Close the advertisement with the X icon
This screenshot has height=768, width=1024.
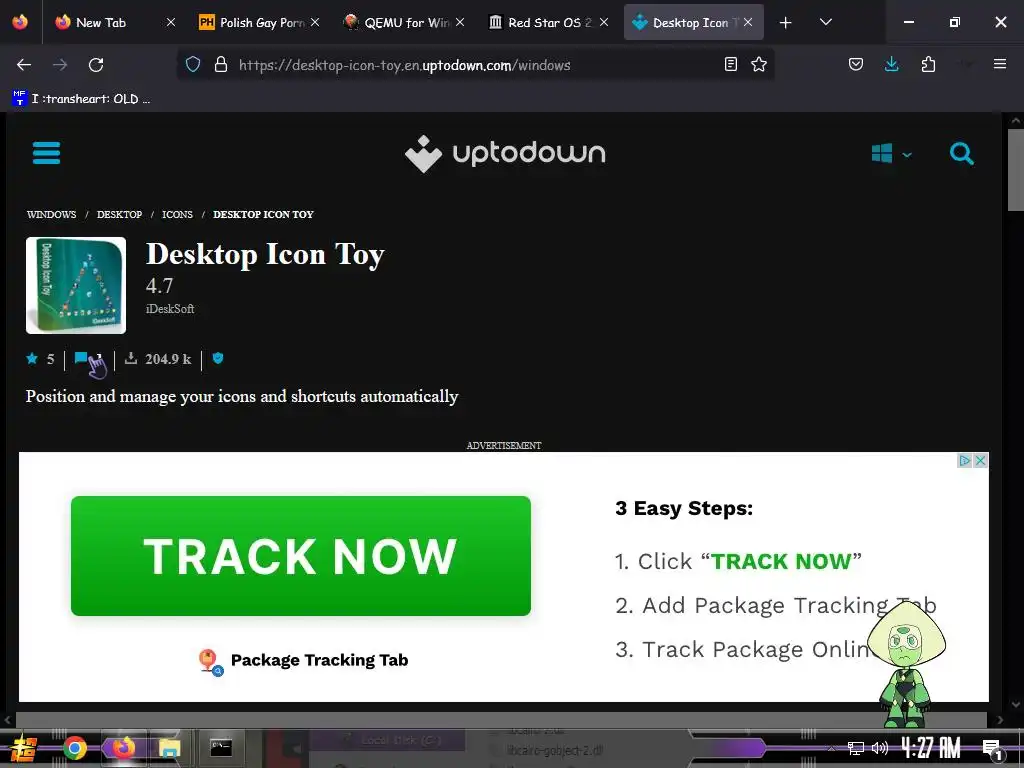tap(980, 460)
